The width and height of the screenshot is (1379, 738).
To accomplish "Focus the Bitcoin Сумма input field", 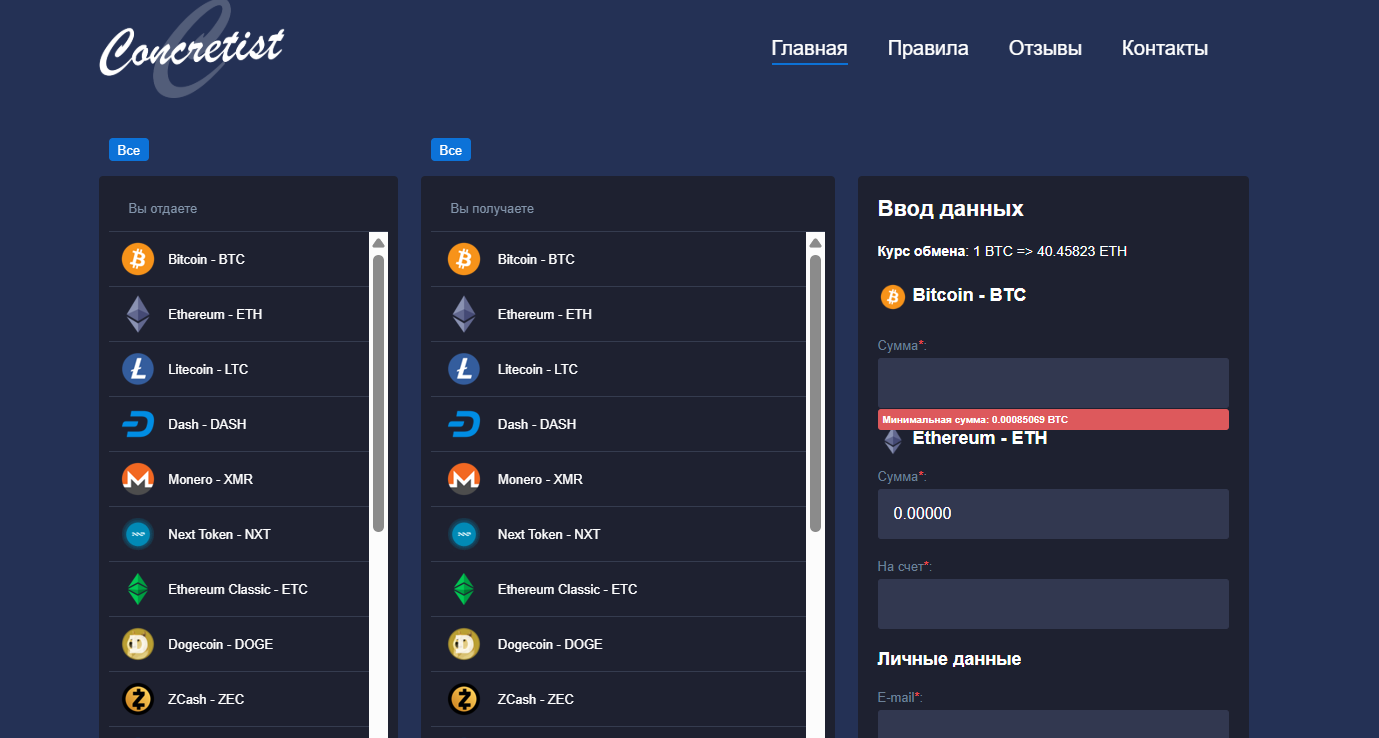I will (x=1052, y=383).
